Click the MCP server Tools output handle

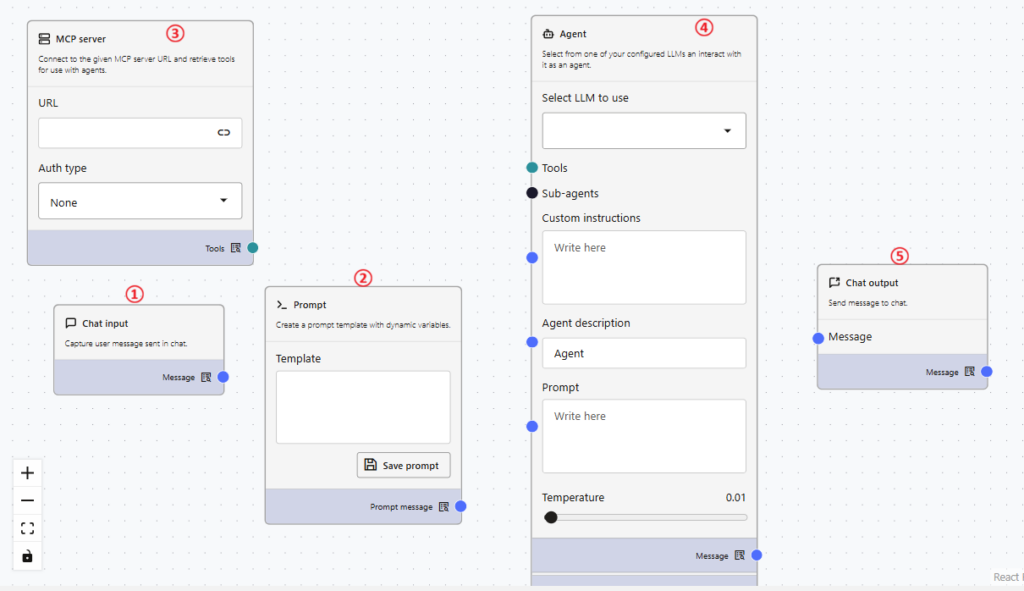pyautogui.click(x=253, y=248)
